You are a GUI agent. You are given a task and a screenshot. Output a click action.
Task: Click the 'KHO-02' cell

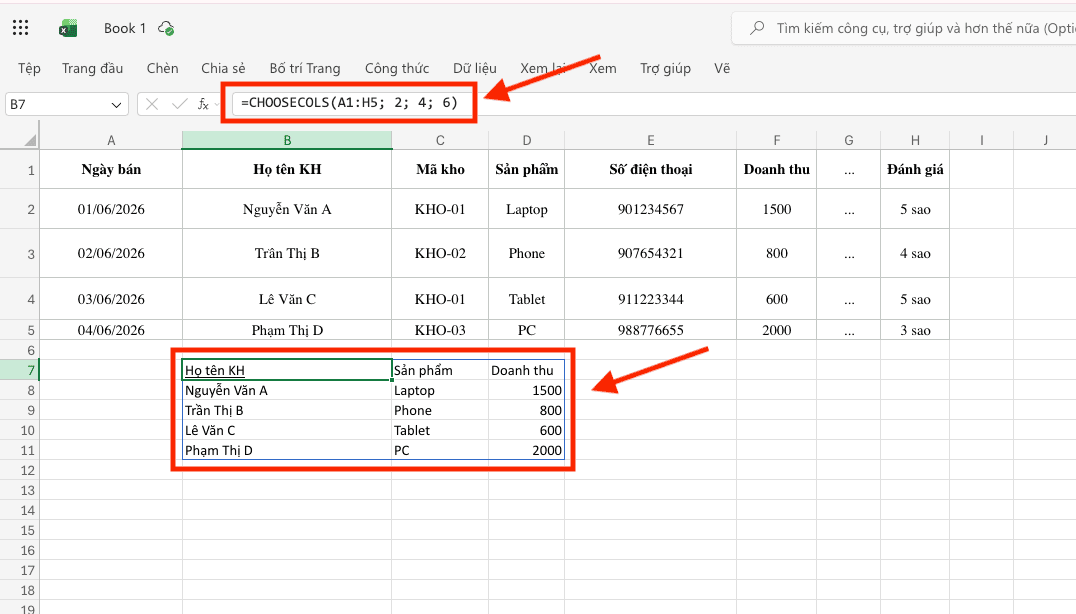pos(440,253)
